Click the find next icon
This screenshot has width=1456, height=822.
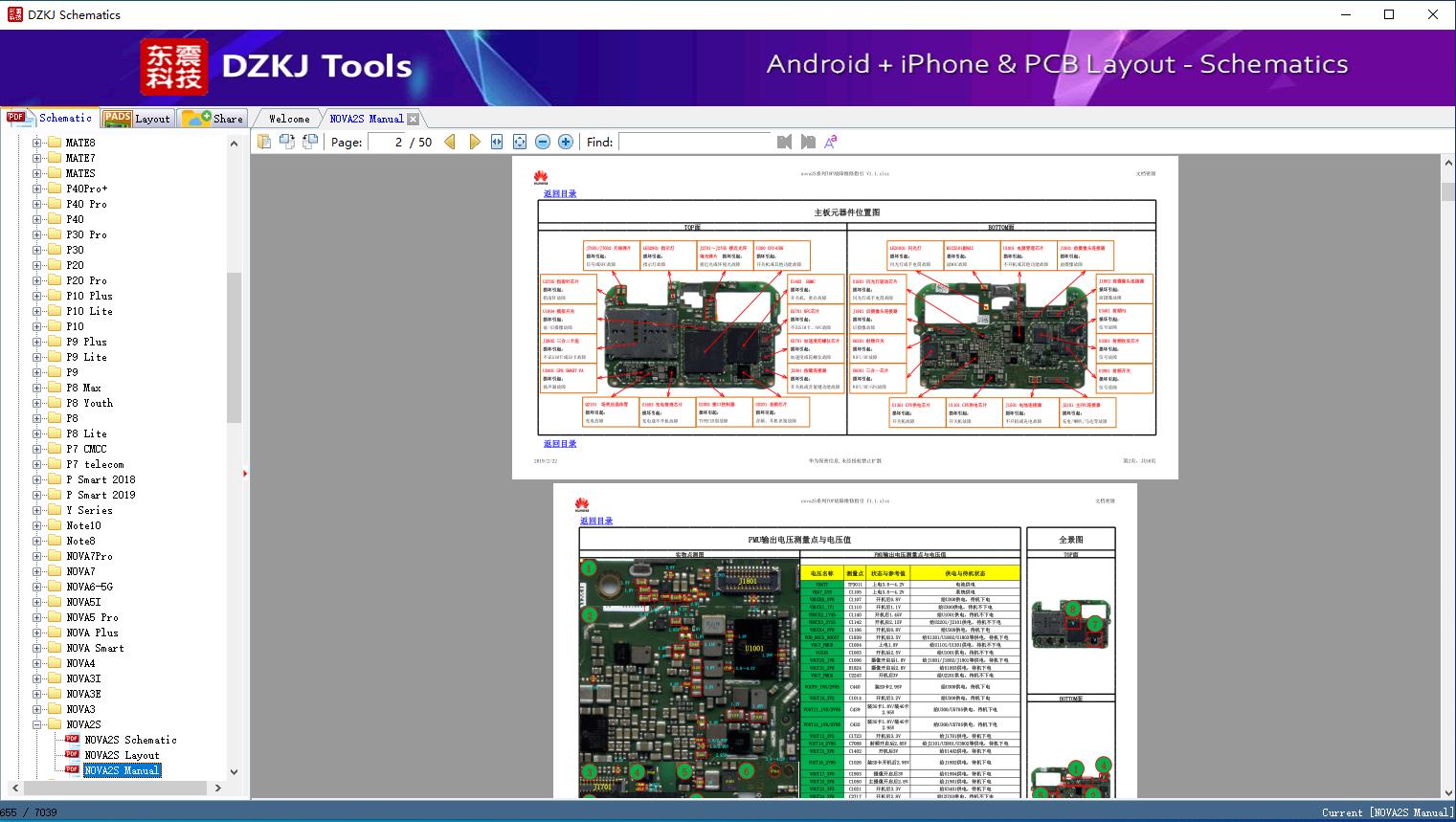(x=808, y=142)
